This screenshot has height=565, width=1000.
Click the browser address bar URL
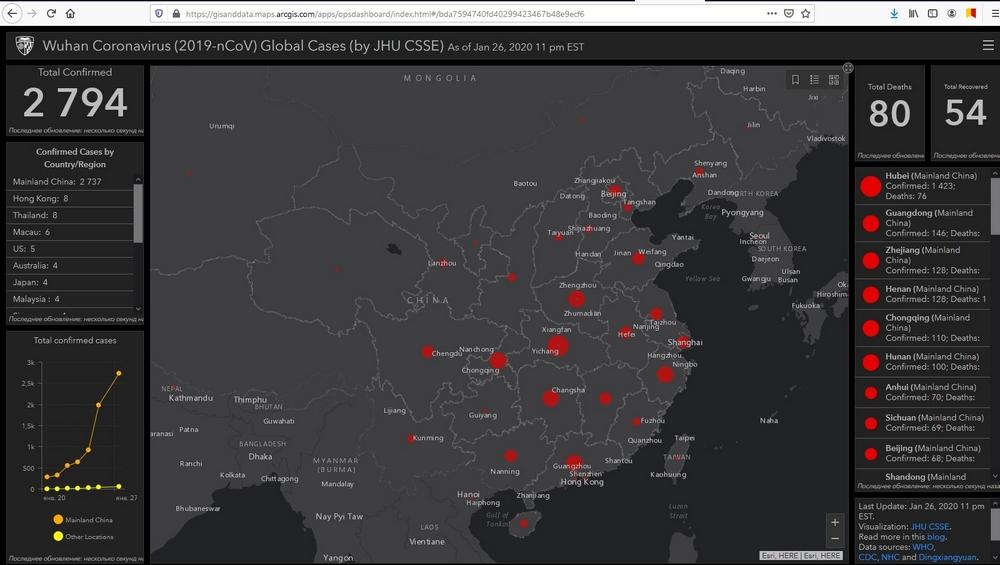pos(400,14)
